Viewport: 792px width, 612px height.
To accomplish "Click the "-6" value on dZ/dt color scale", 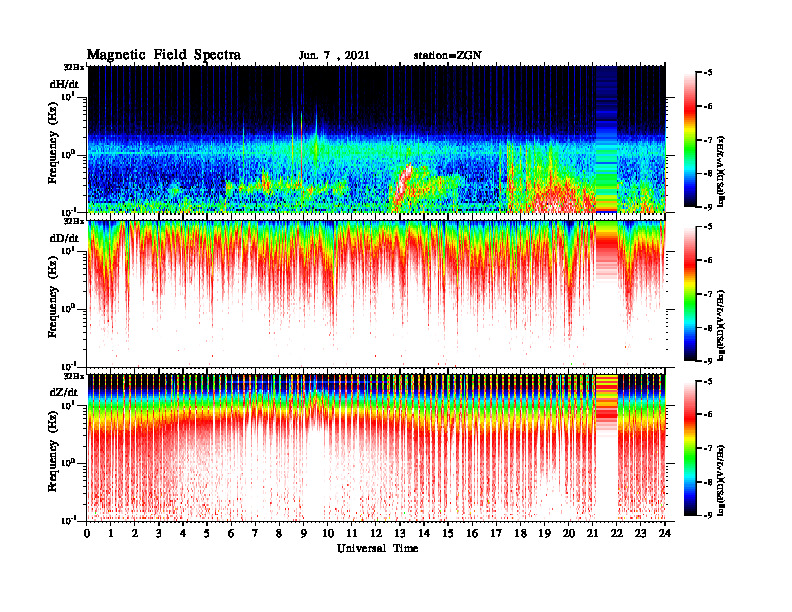I will 707,414.
